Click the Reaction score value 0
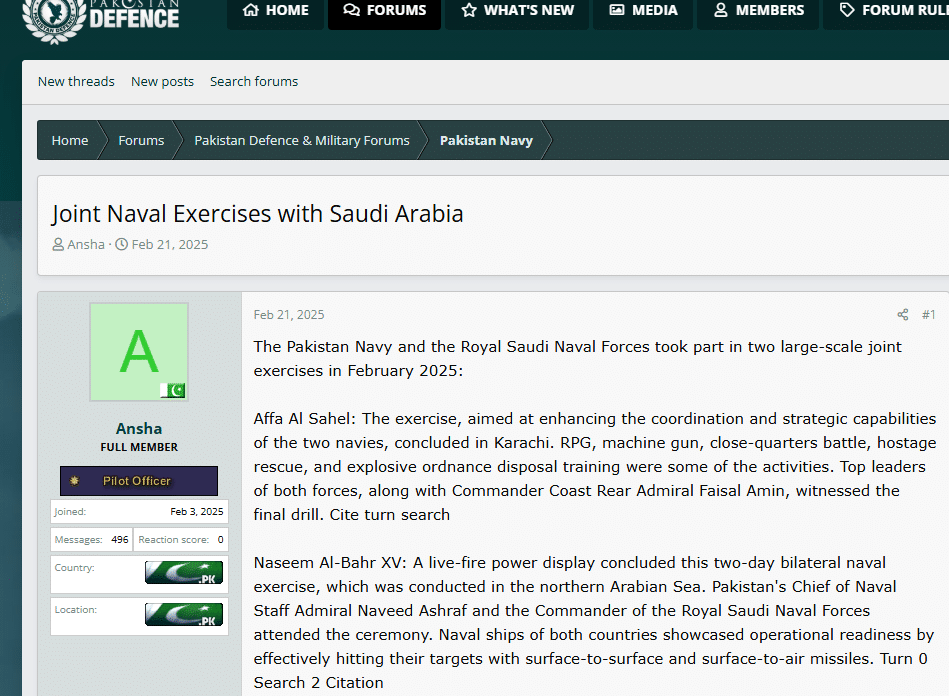Screen dimensions: 949x696 click(x=220, y=539)
